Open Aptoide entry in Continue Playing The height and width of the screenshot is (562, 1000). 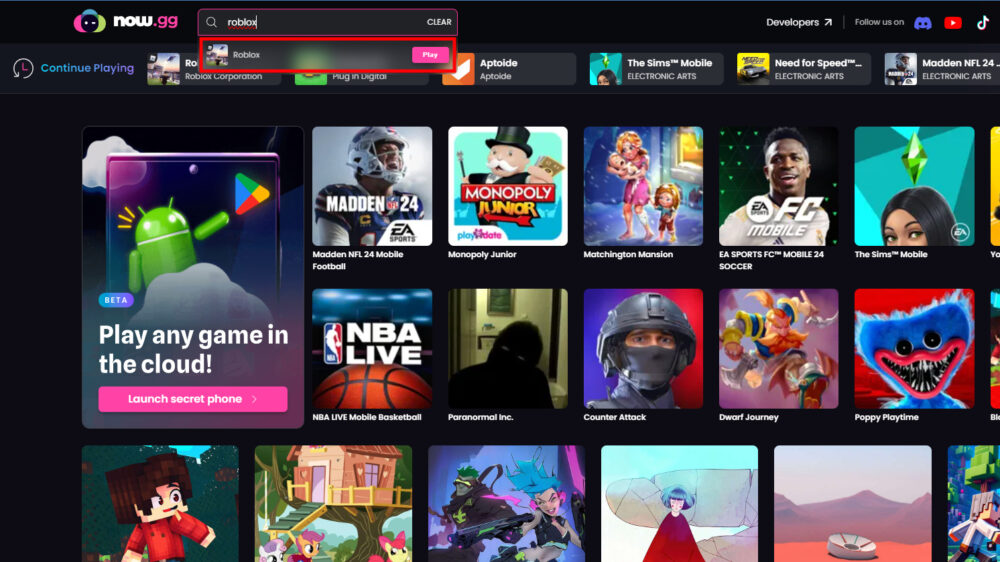click(x=508, y=69)
